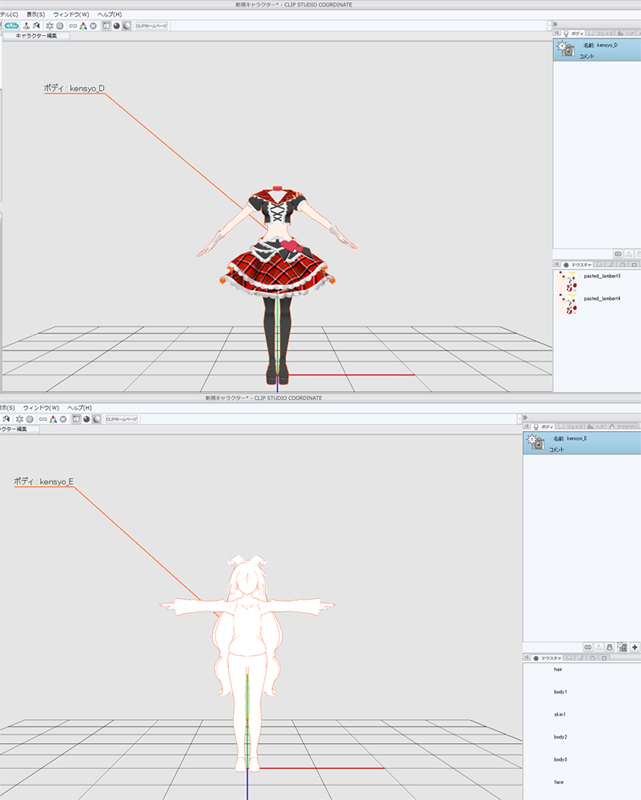The height and width of the screenshot is (800, 641).
Task: Click the plus add icon in lower body panel
Action: point(634,647)
